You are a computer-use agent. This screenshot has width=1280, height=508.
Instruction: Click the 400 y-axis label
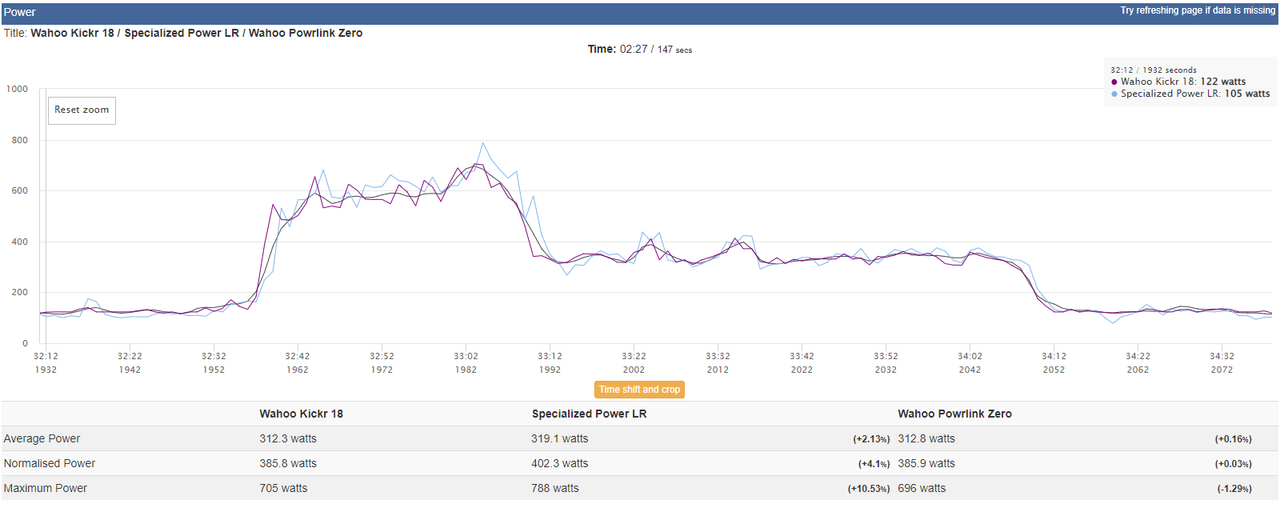(x=19, y=242)
